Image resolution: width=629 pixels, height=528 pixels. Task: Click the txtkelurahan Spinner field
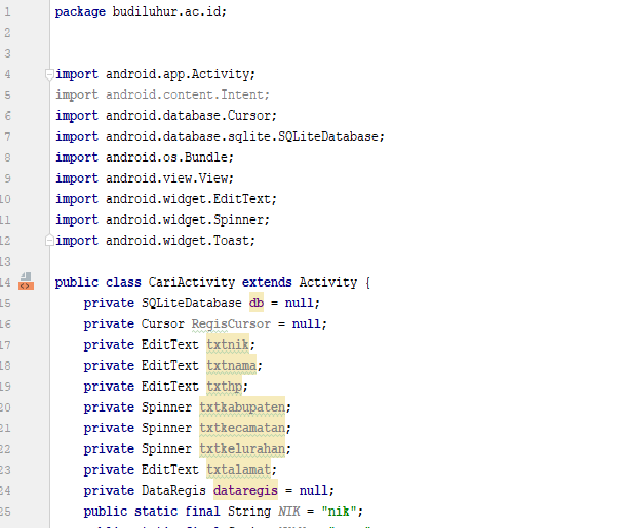tap(242, 449)
